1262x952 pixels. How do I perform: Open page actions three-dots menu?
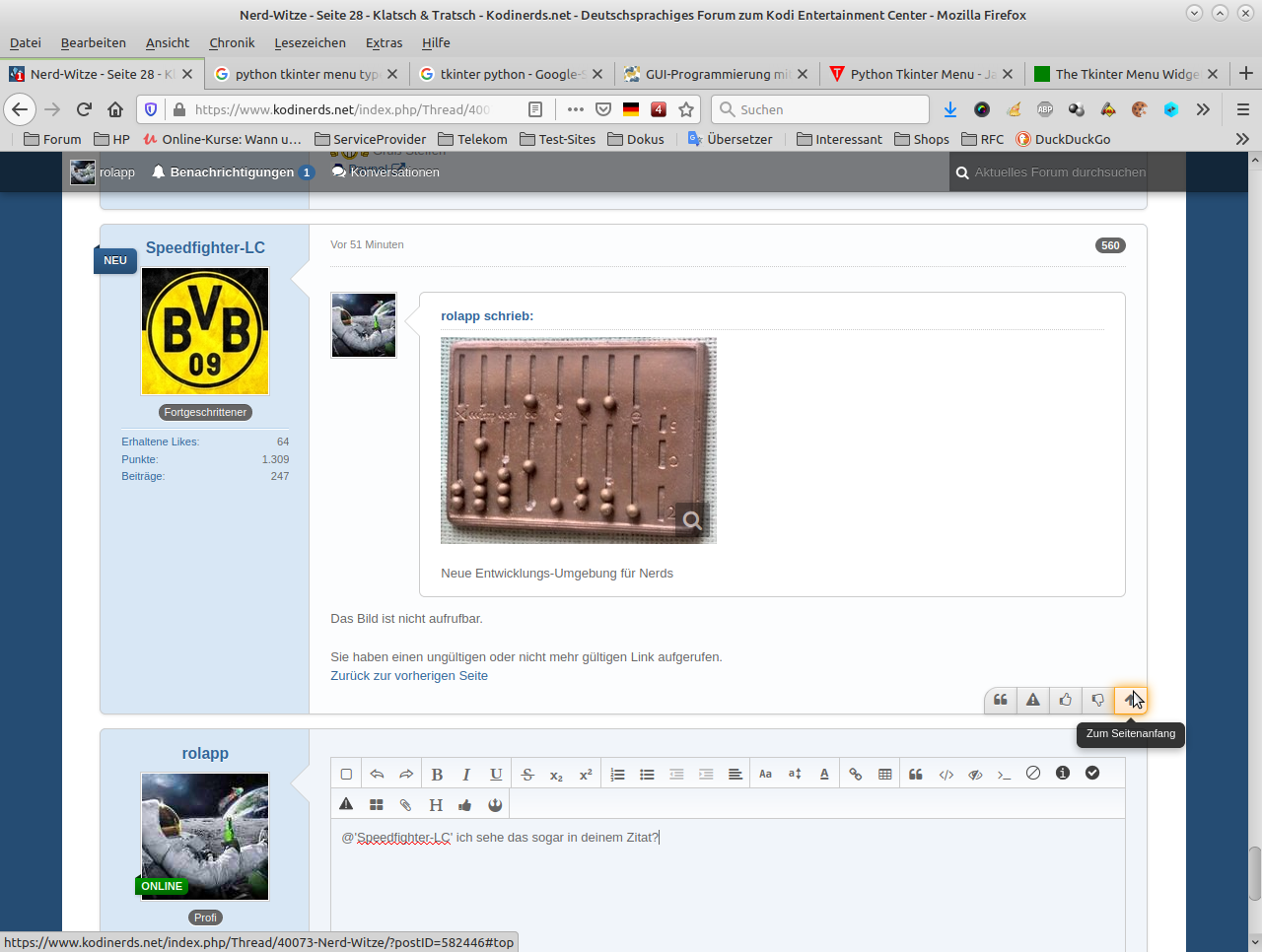576,109
